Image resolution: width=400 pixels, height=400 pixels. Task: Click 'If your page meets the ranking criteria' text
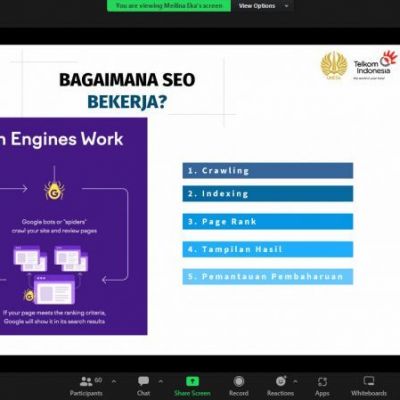click(54, 313)
